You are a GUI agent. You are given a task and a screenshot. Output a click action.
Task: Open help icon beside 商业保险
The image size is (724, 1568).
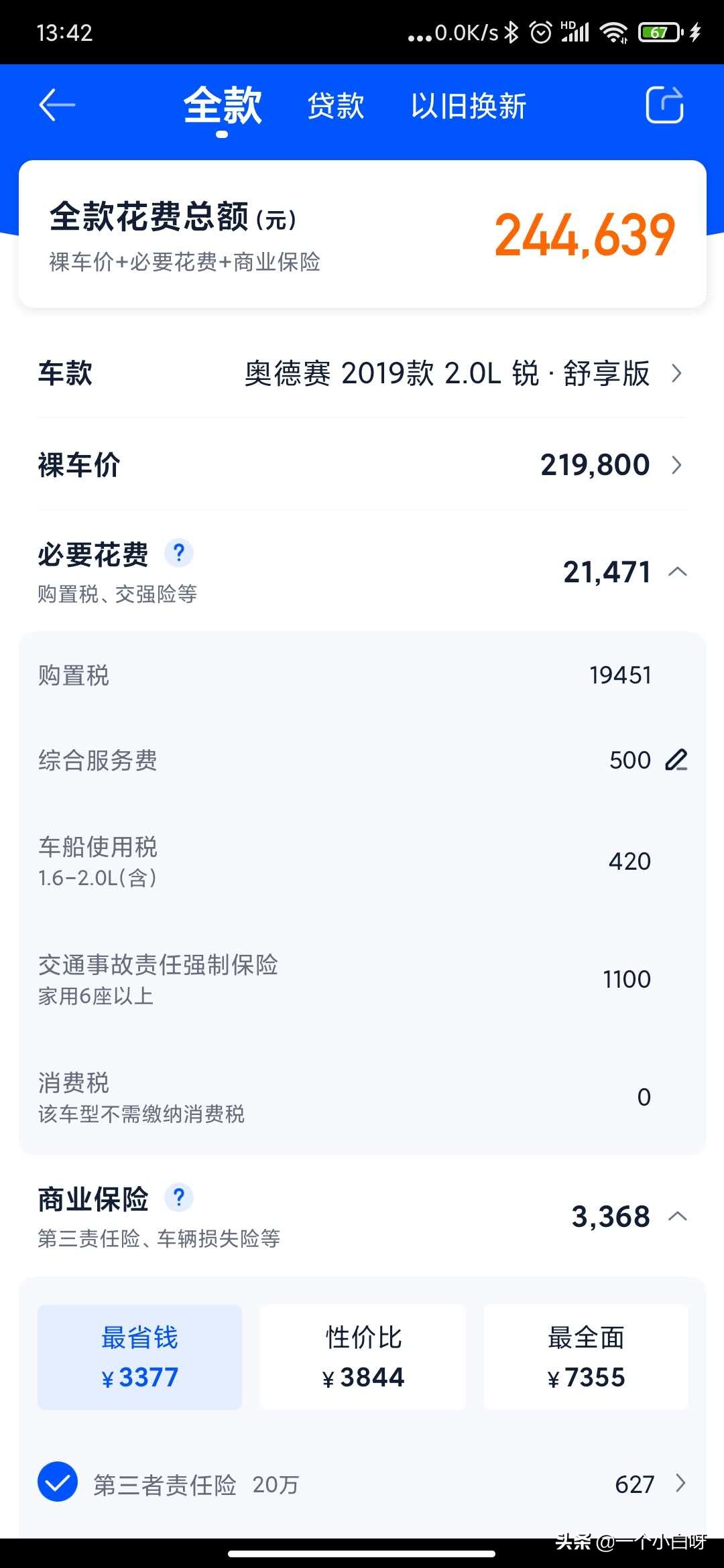tap(179, 1197)
